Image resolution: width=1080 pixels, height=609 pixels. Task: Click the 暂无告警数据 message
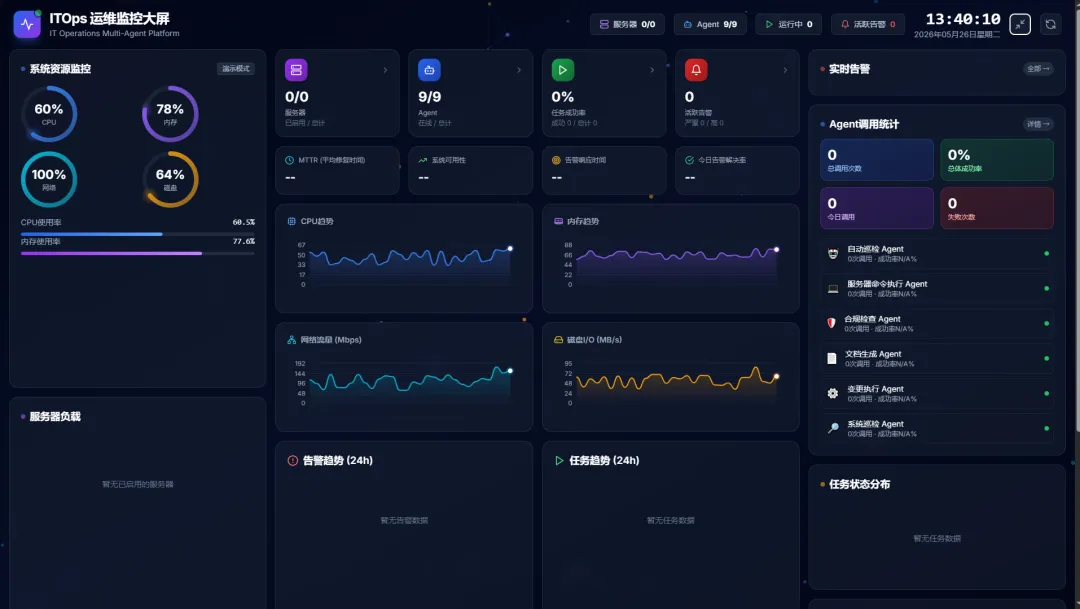point(404,520)
